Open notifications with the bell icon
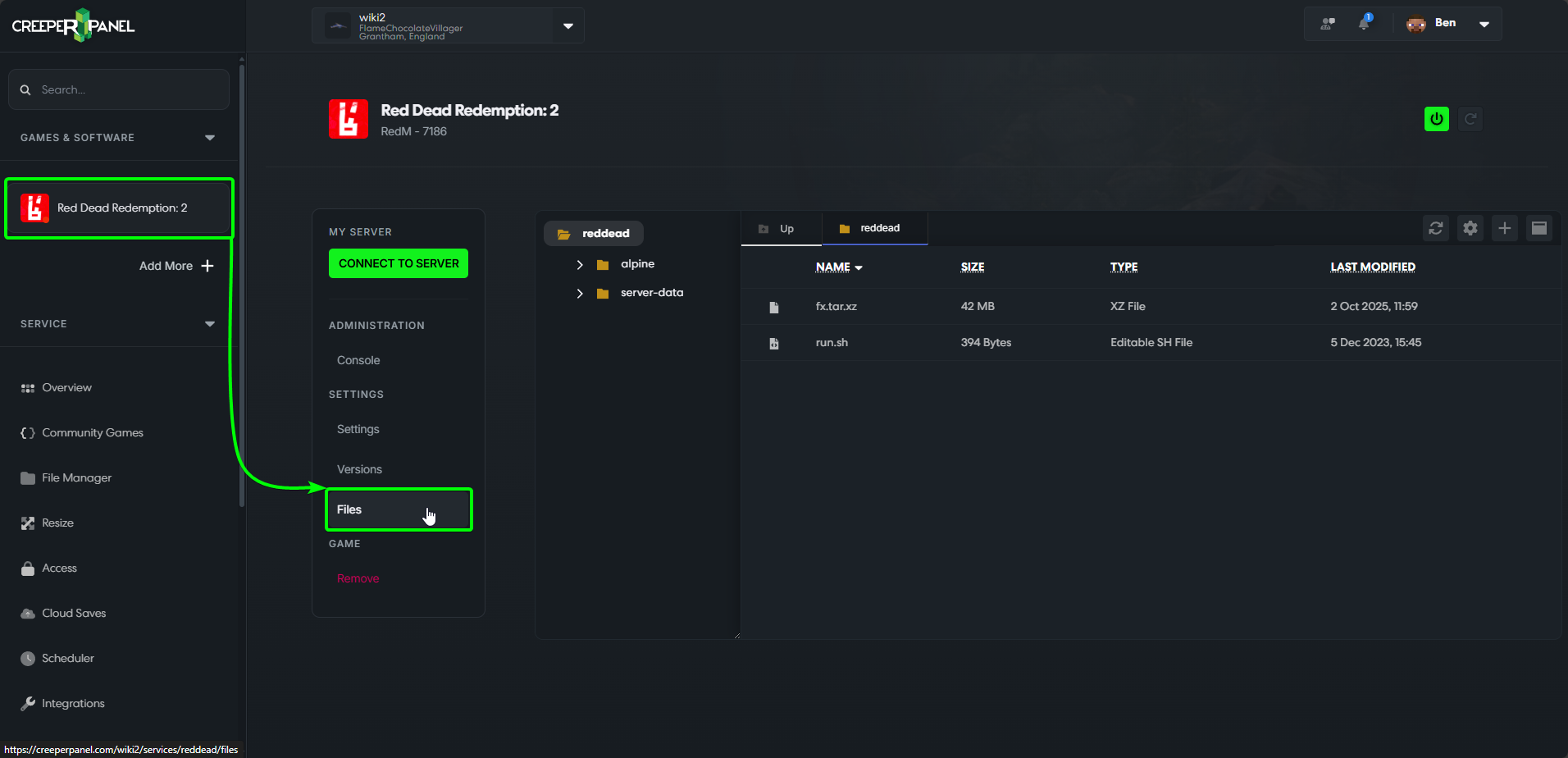This screenshot has height=758, width=1568. point(1365,23)
